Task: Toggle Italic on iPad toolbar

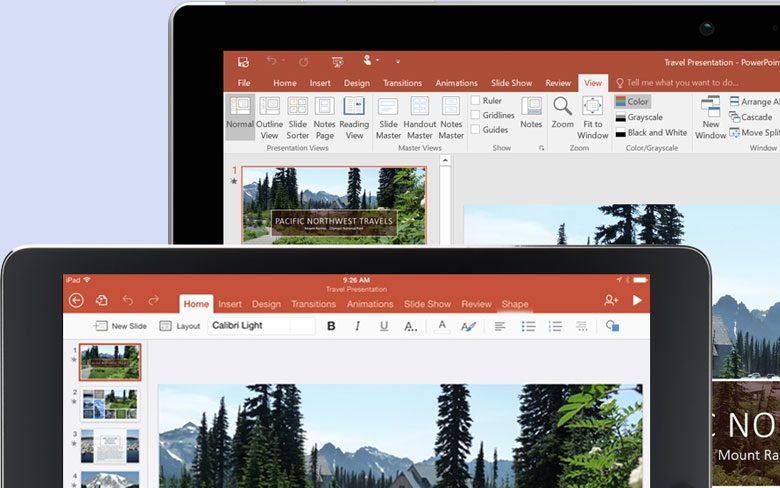Action: tap(357, 326)
